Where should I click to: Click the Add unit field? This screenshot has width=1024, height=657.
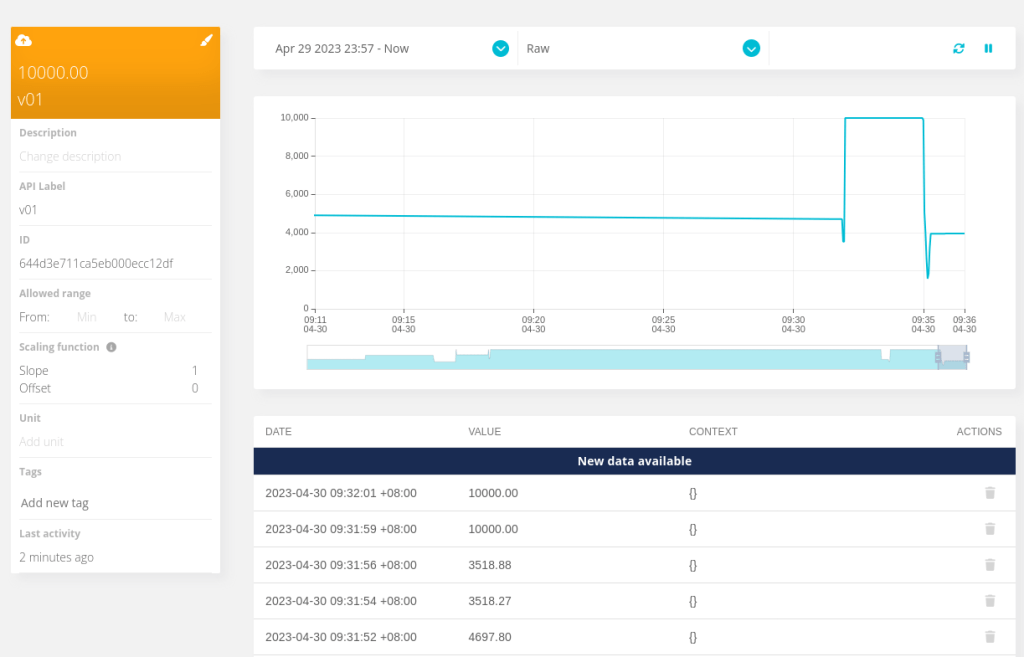tap(41, 441)
